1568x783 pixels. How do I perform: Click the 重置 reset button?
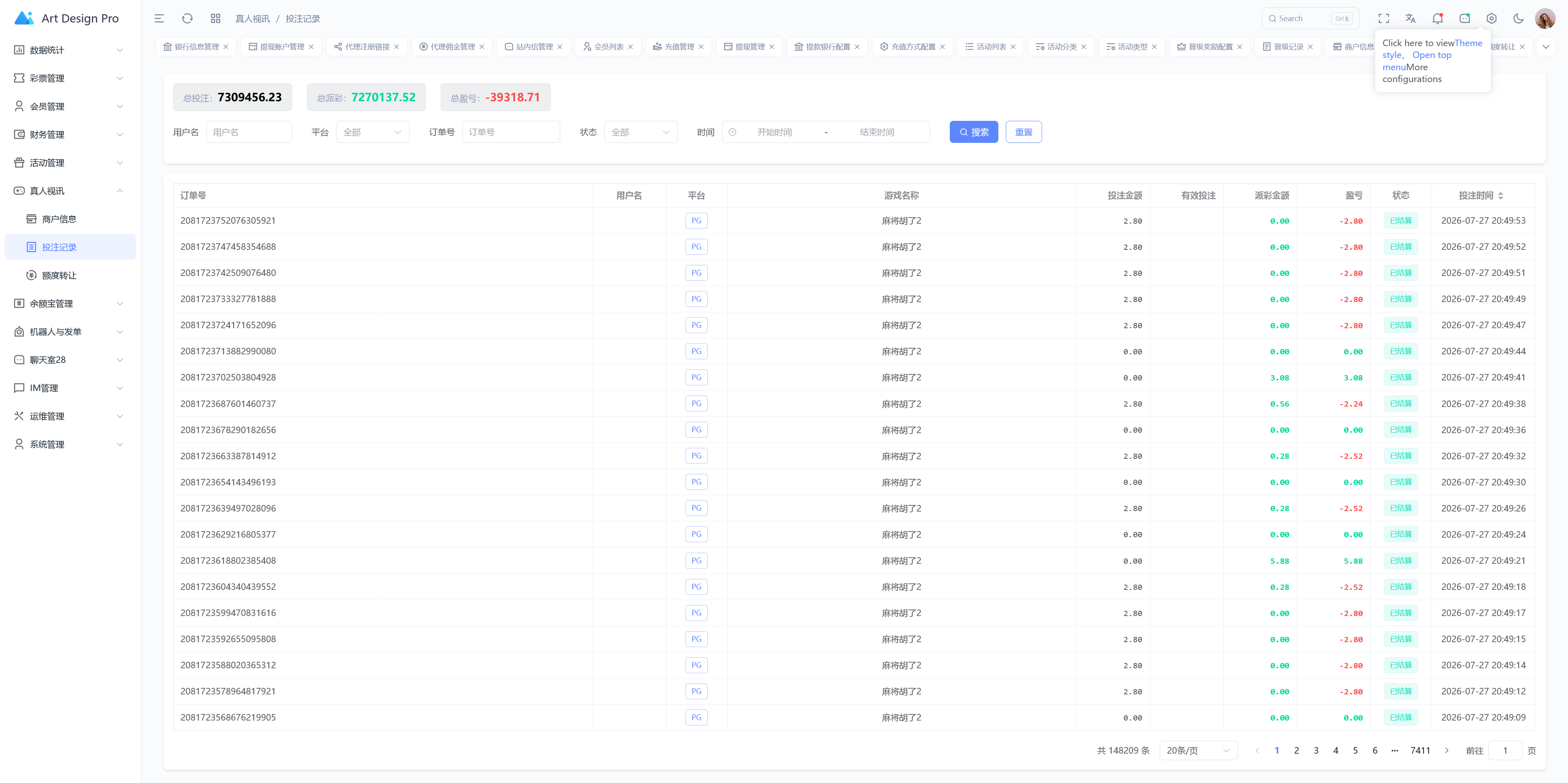1024,132
